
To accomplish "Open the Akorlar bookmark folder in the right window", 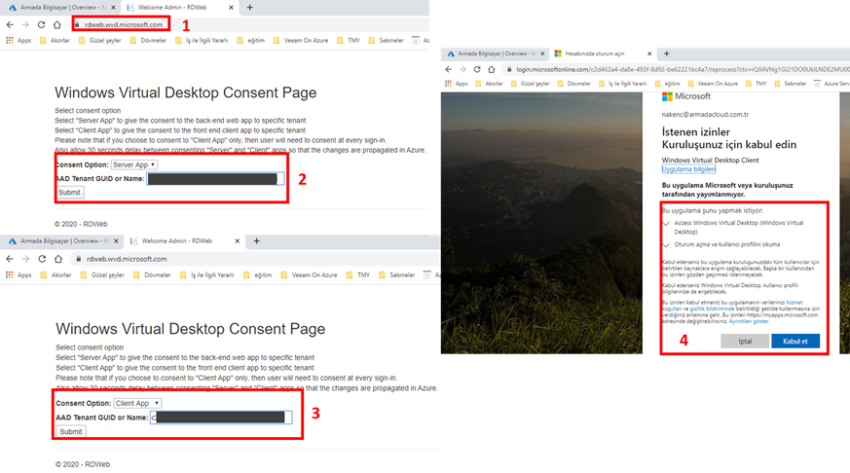I will pyautogui.click(x=489, y=84).
